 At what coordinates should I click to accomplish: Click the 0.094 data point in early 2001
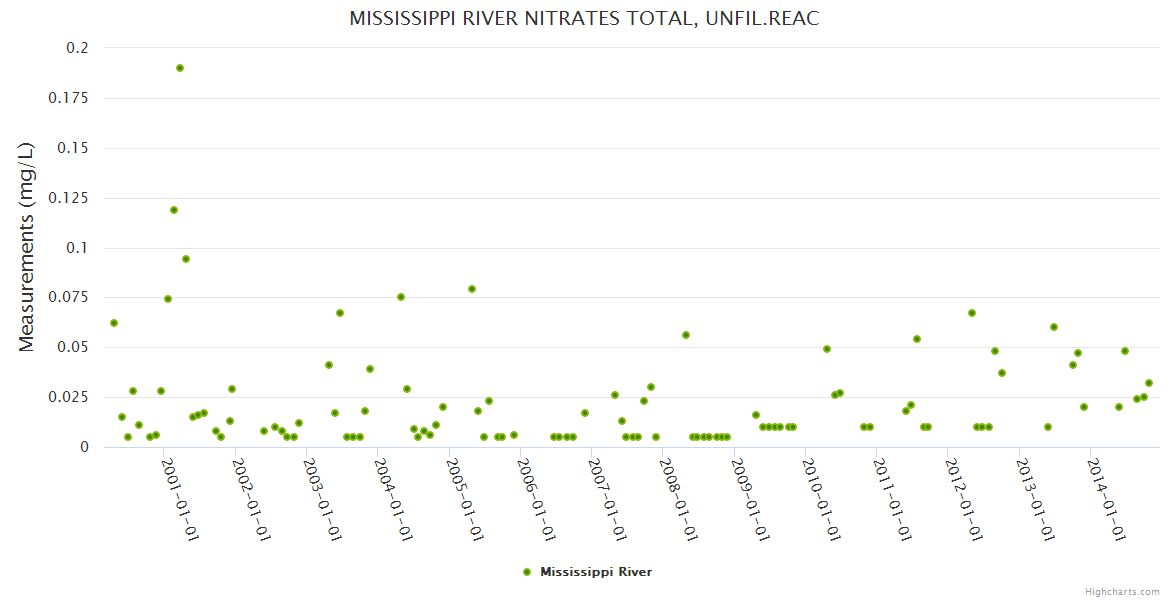tap(186, 259)
